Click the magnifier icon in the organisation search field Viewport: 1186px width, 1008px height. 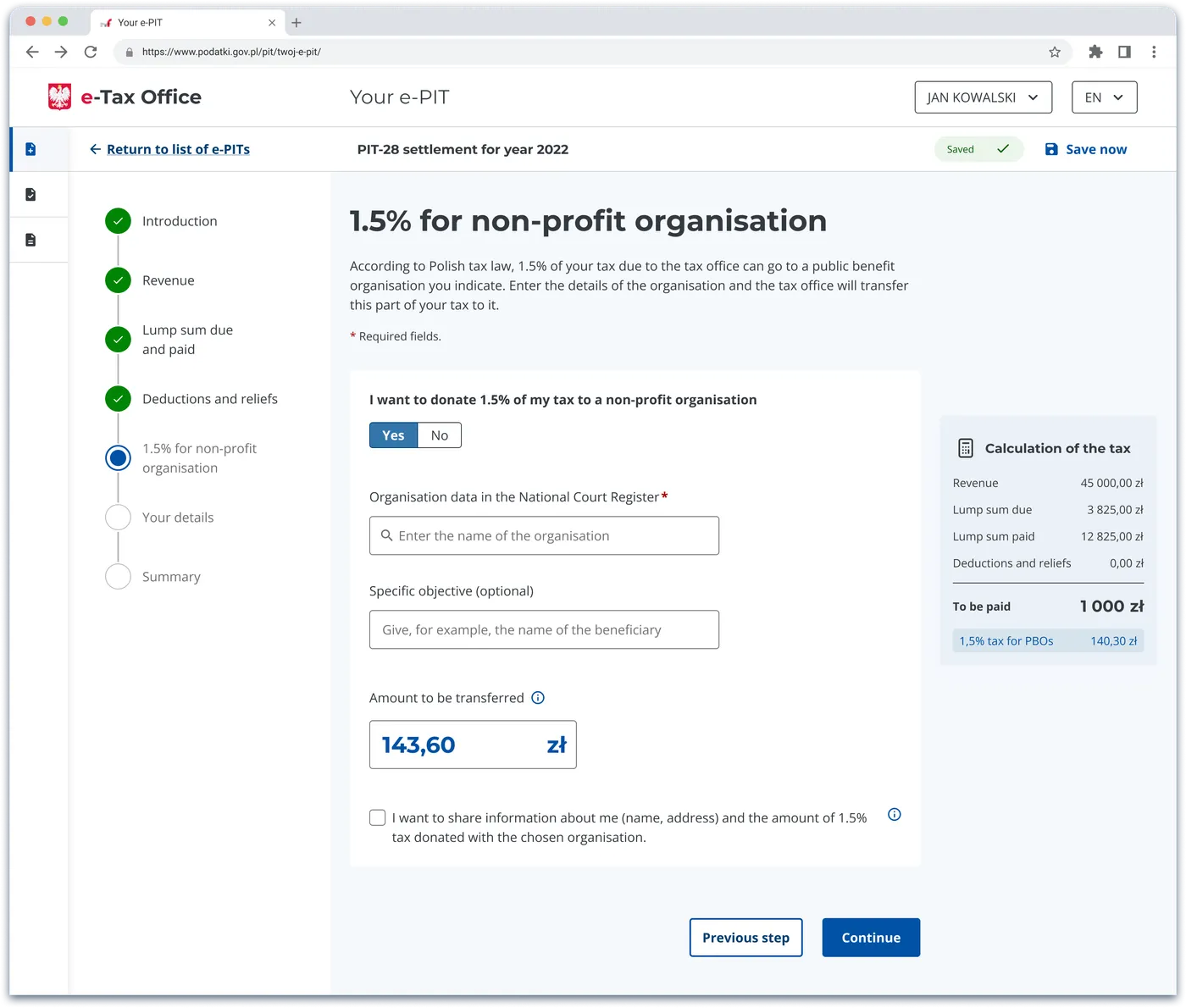coord(386,535)
